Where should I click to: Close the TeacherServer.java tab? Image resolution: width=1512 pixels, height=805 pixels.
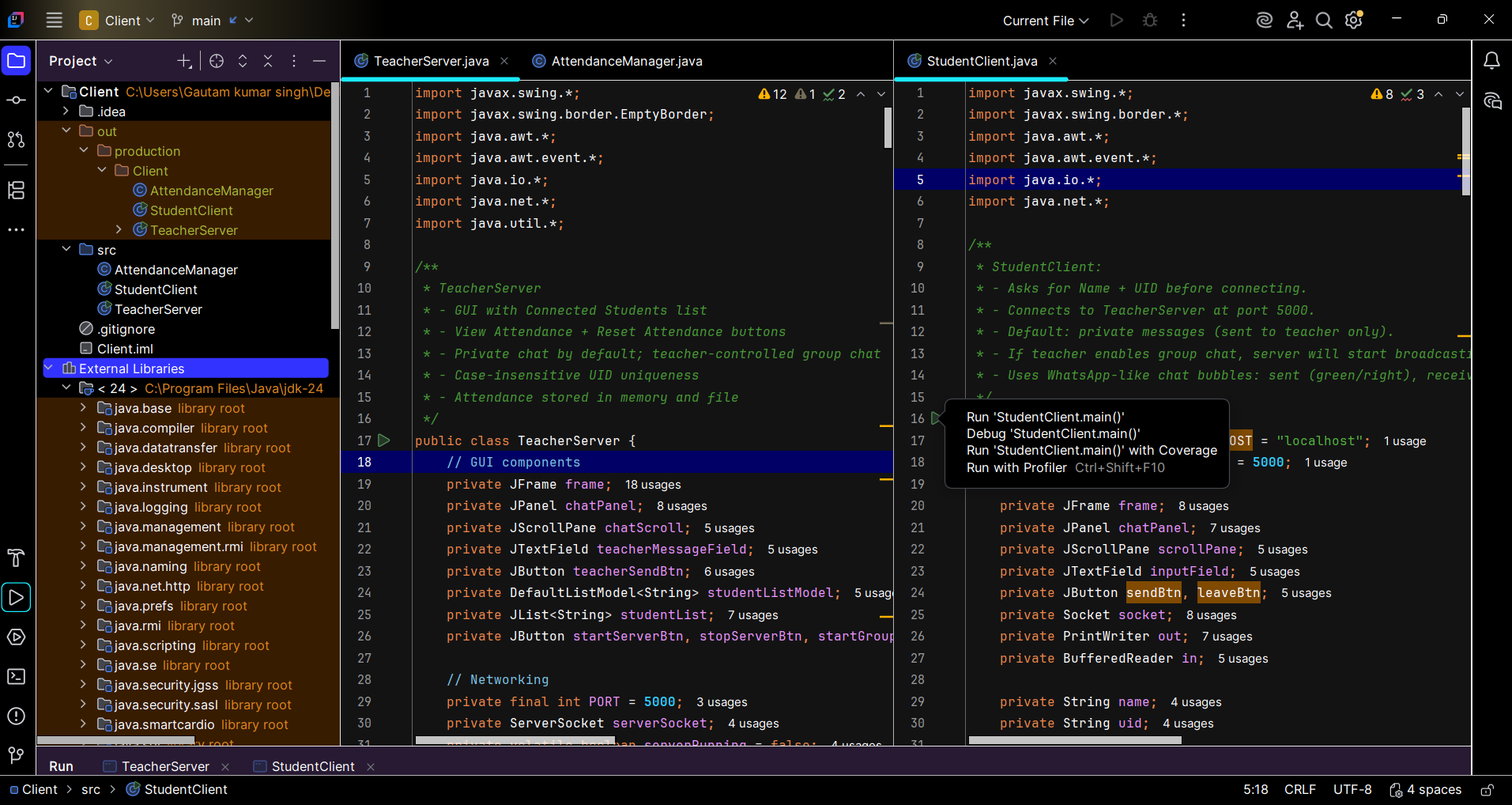504,61
